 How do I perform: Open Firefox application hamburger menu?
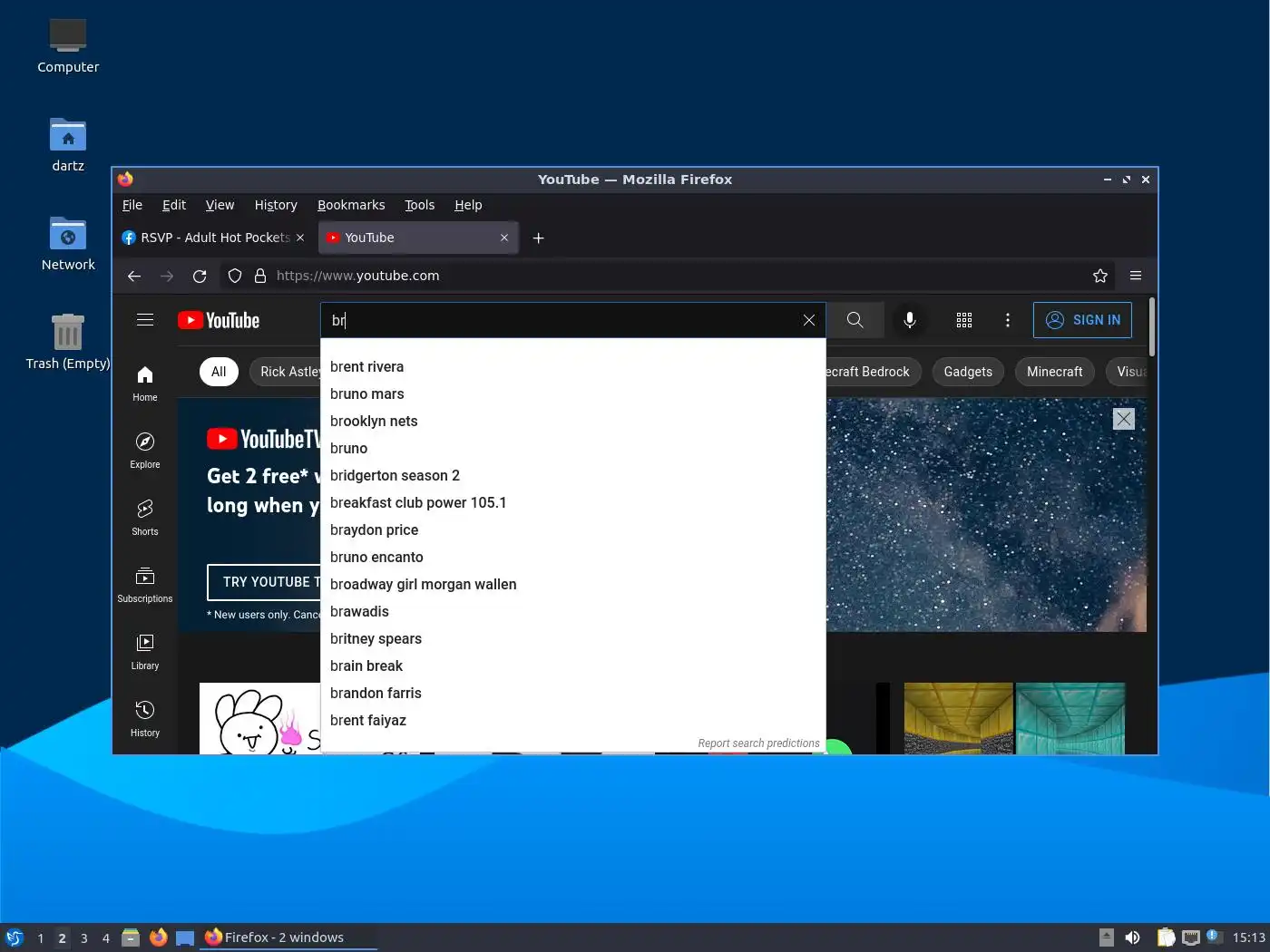click(1136, 276)
